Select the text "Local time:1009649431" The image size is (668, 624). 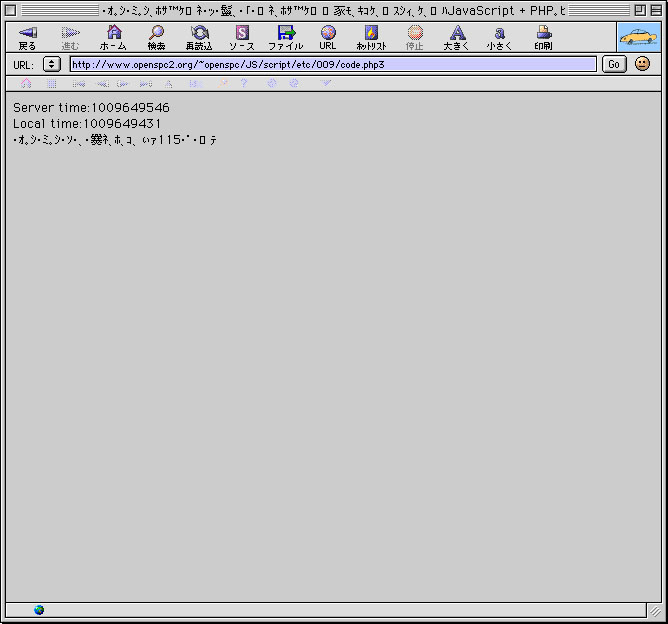pyautogui.click(x=87, y=124)
